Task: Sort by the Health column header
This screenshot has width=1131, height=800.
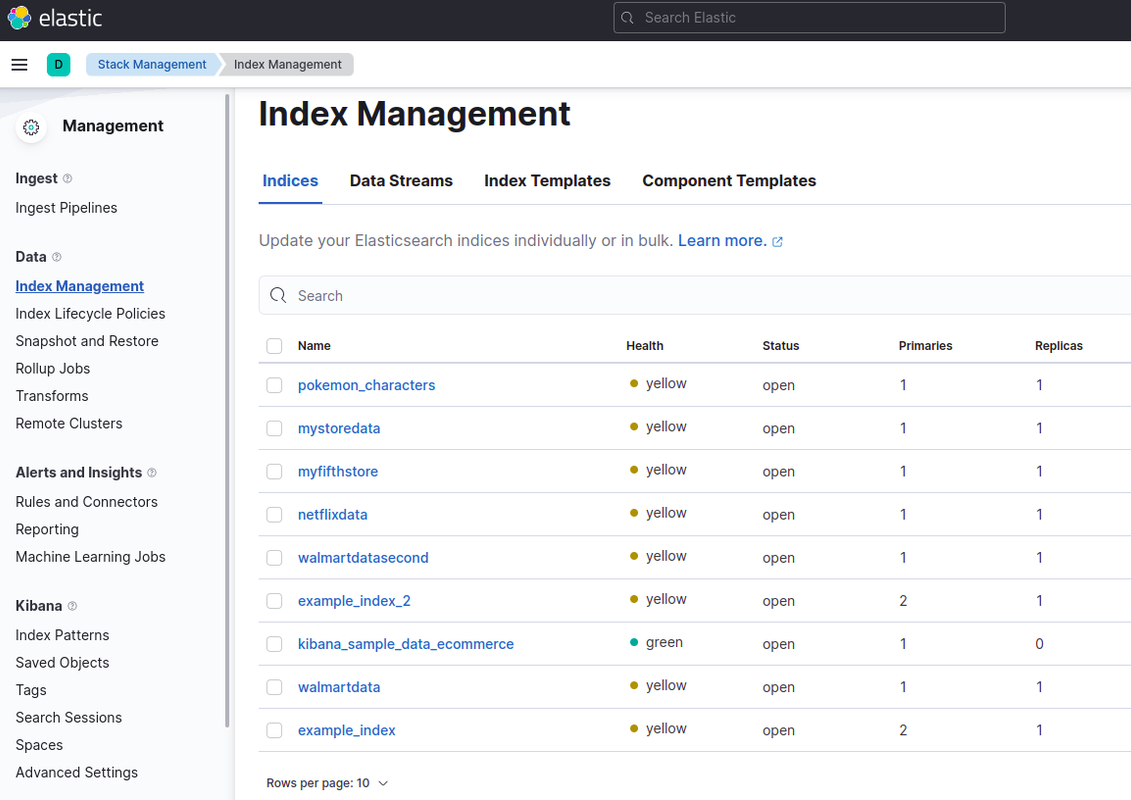Action: click(644, 346)
